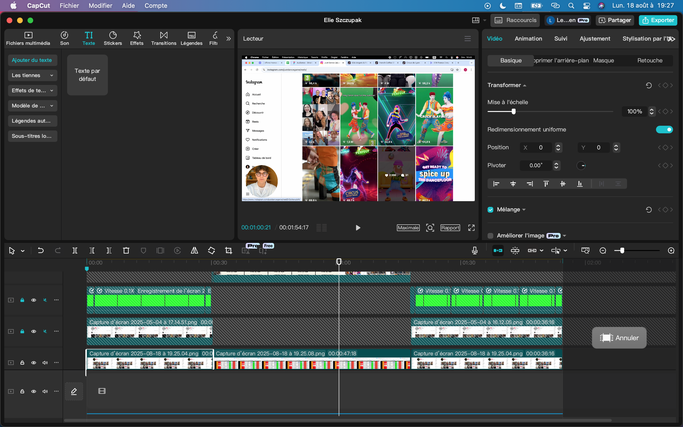Click the Partager button
The image size is (683, 427).
[615, 20]
